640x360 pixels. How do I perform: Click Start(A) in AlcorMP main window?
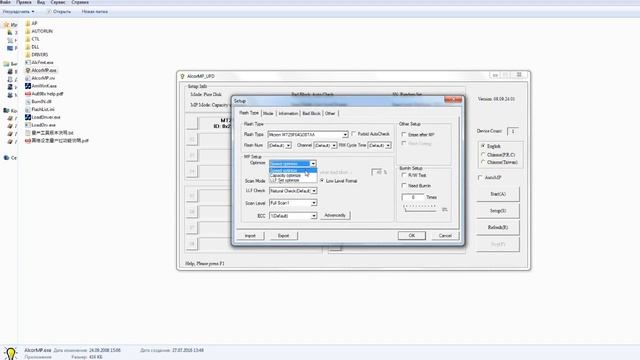point(498,194)
